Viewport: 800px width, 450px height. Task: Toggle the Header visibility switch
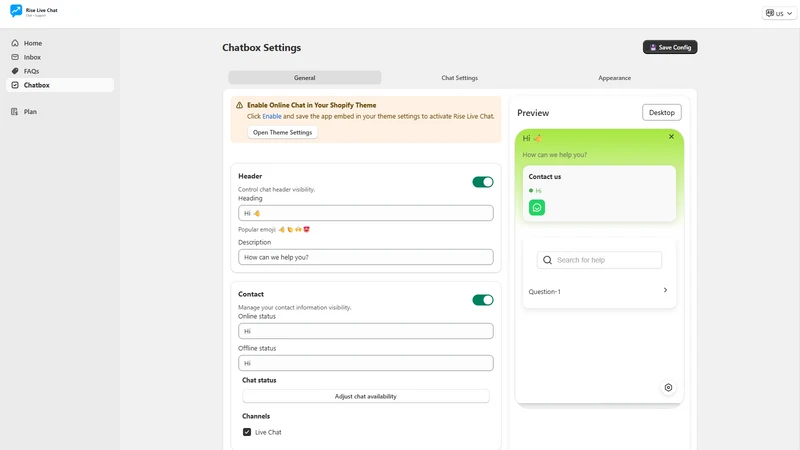pos(483,182)
